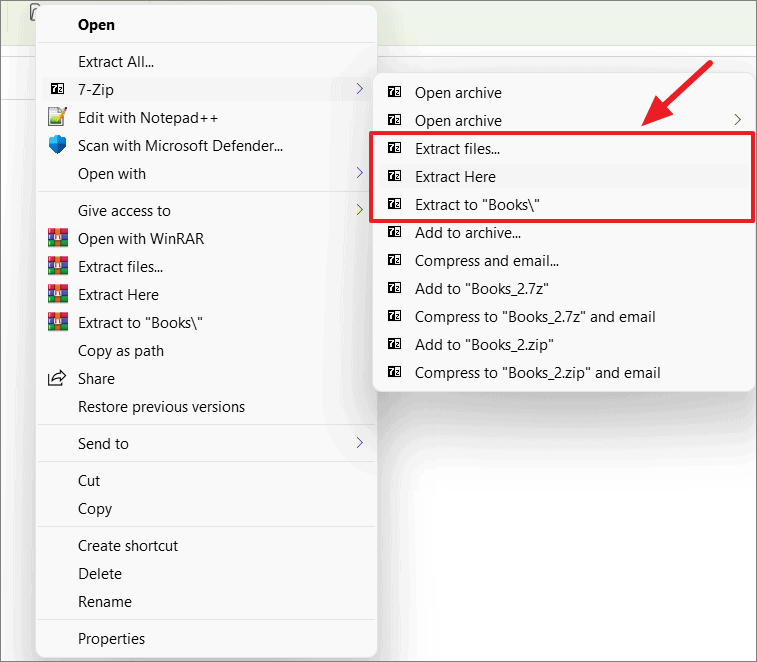Select the Send to entry
Viewport: 757px width, 662px height.
207,443
